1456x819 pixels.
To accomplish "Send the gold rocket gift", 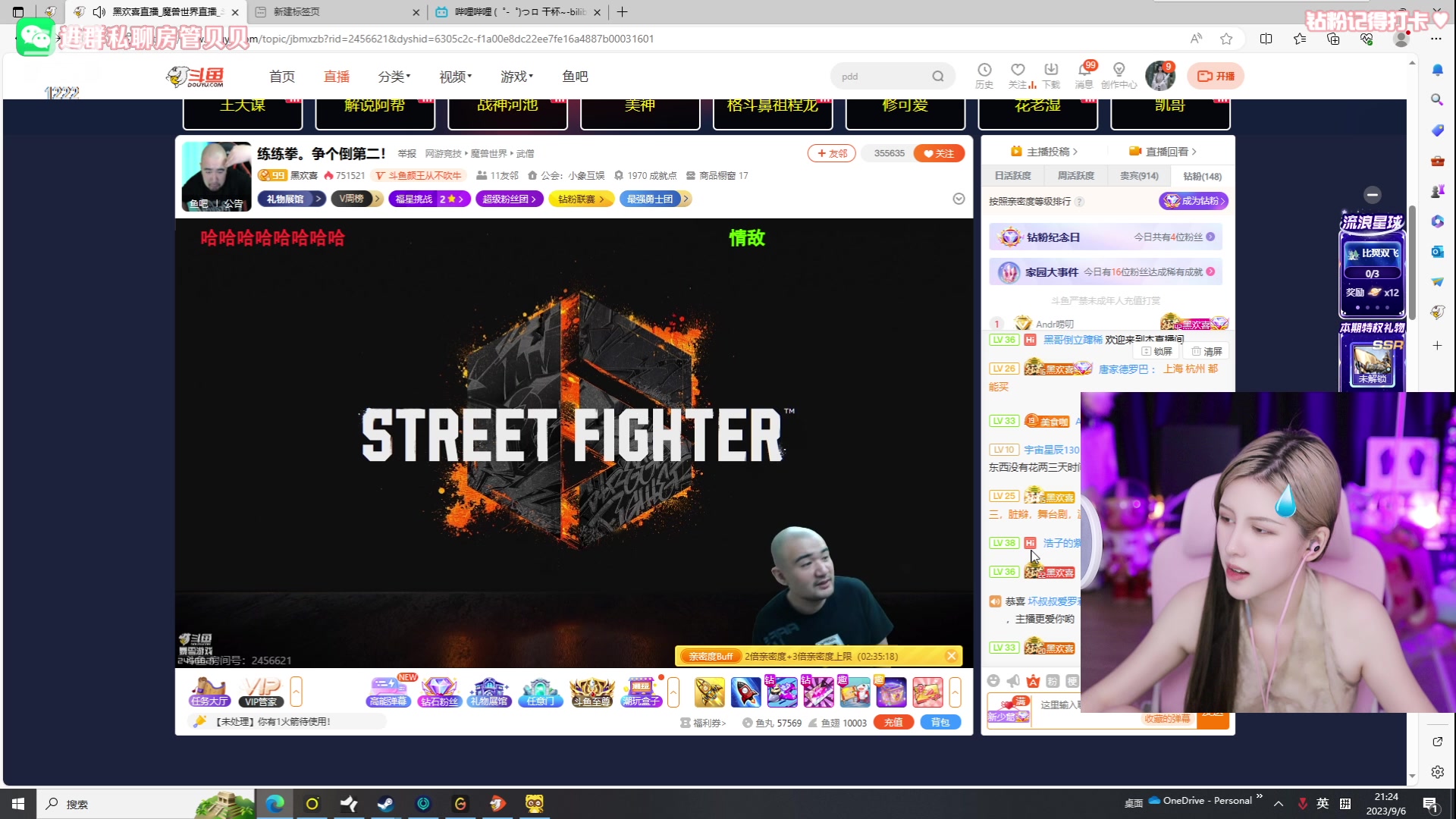I will pyautogui.click(x=710, y=692).
